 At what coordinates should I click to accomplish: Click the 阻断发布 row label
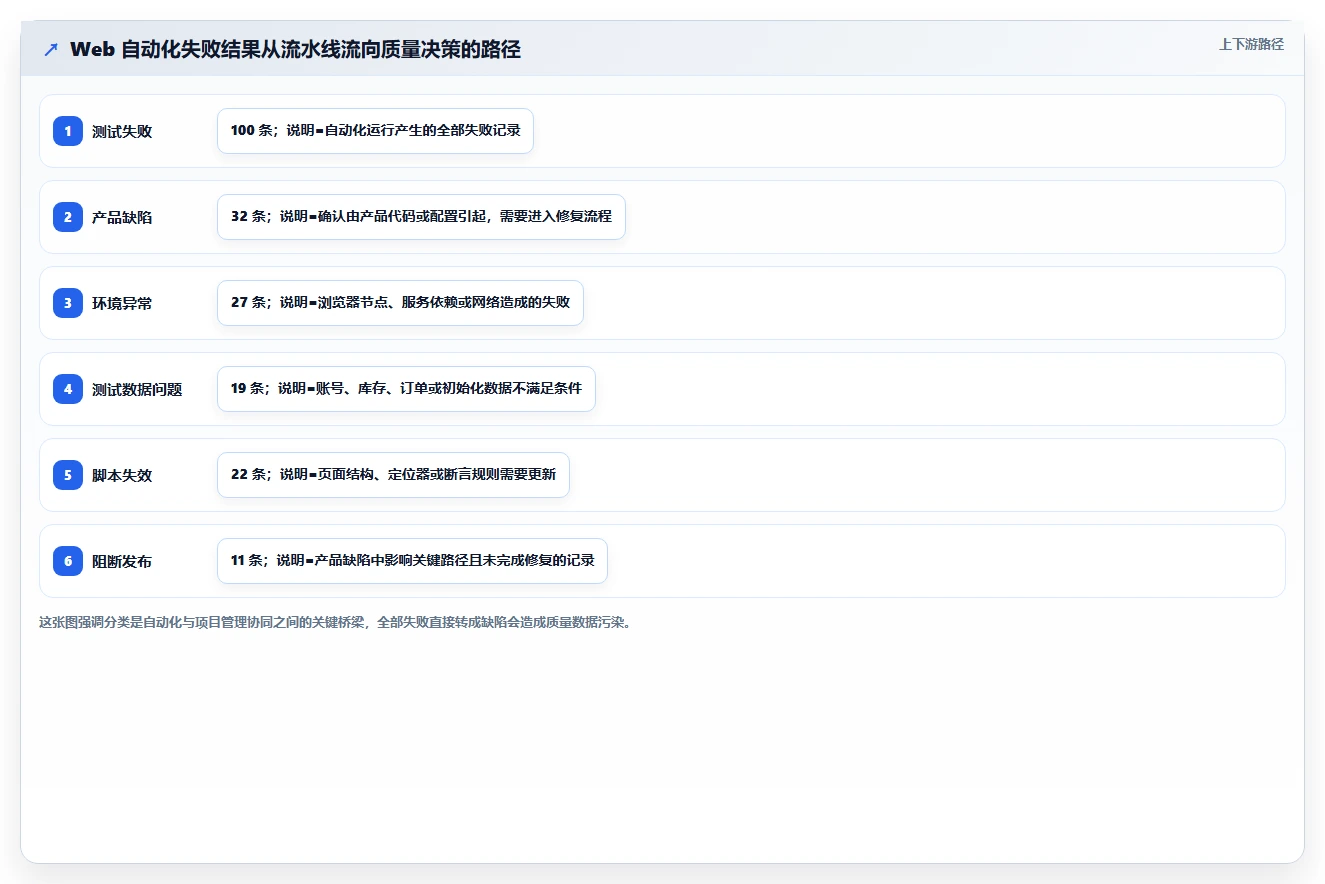click(122, 561)
